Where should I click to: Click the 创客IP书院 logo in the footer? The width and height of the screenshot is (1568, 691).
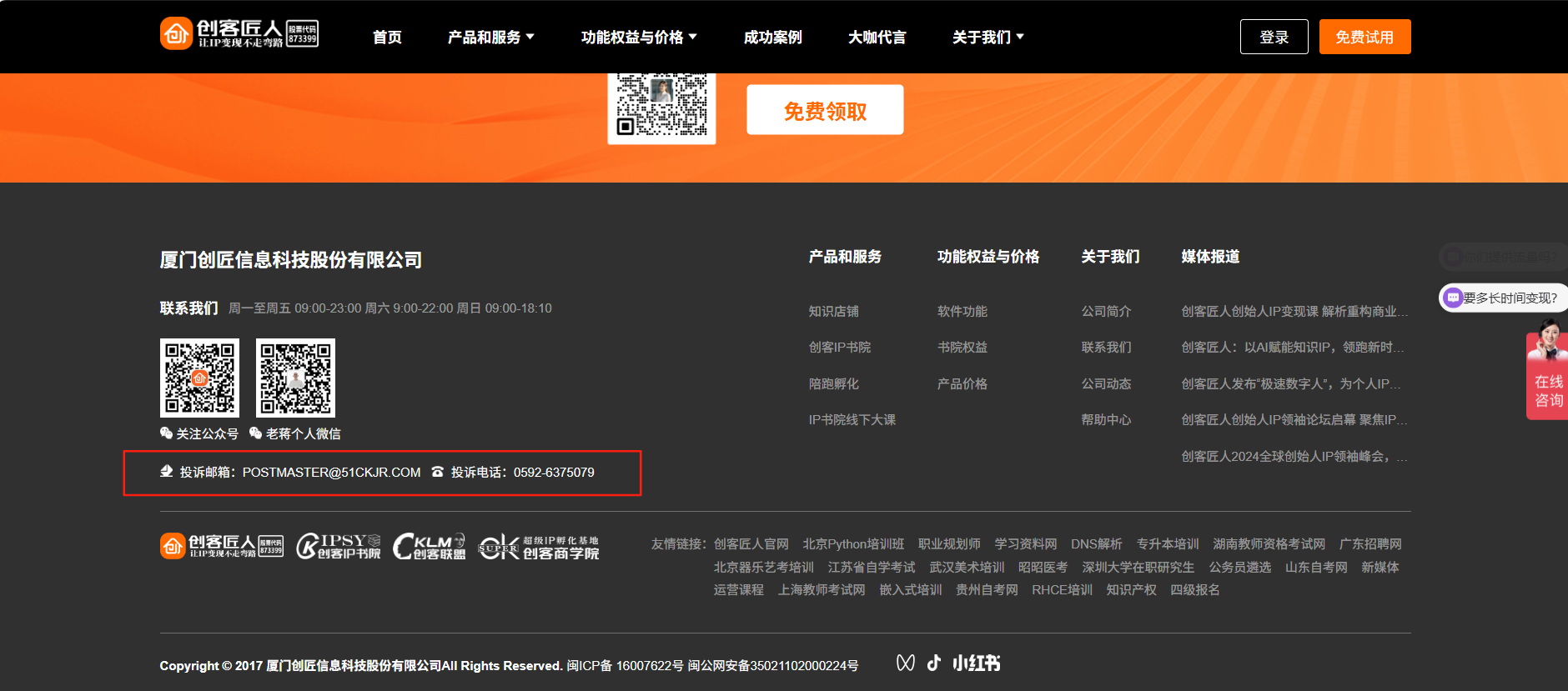coord(339,546)
